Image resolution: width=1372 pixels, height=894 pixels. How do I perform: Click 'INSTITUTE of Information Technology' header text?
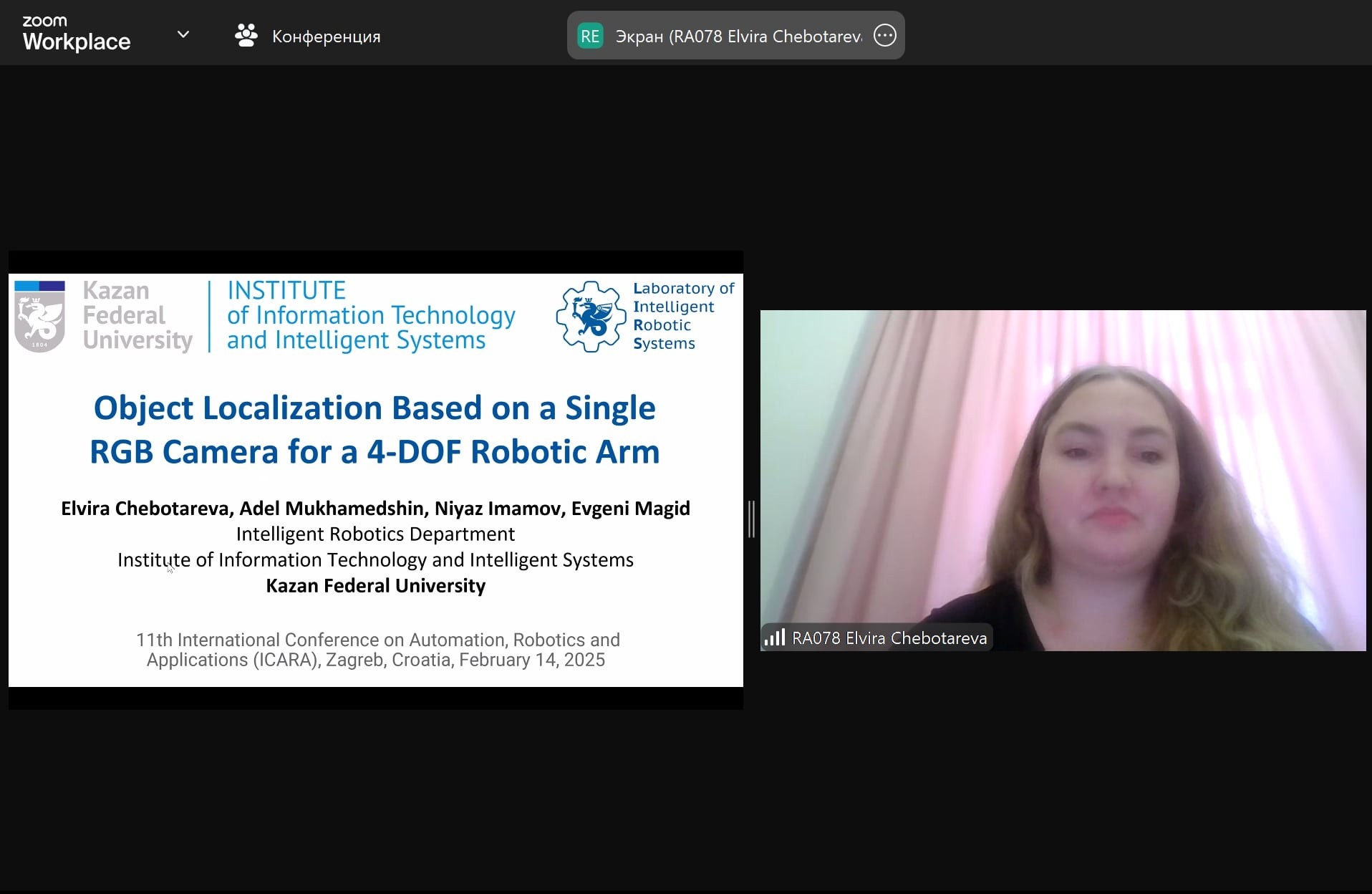[x=370, y=315]
